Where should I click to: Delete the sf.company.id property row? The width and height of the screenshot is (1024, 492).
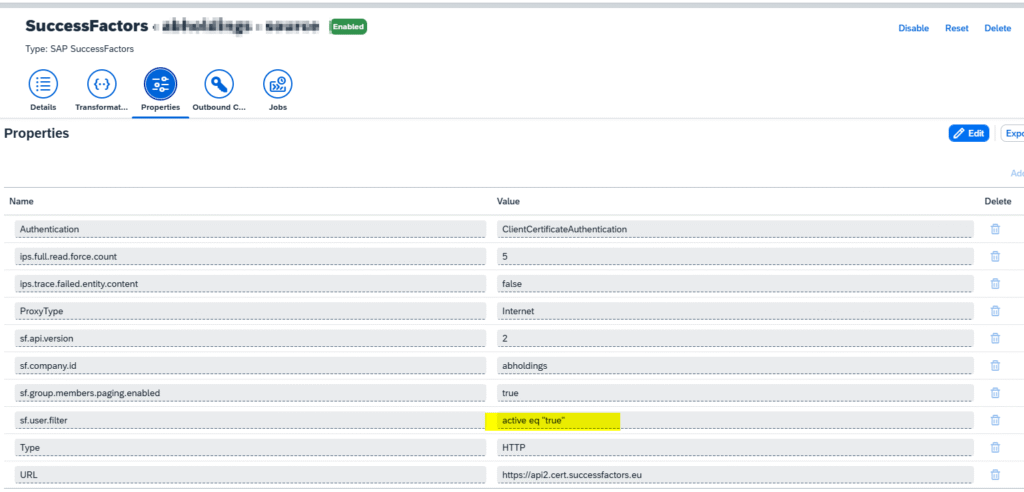[x=995, y=365]
